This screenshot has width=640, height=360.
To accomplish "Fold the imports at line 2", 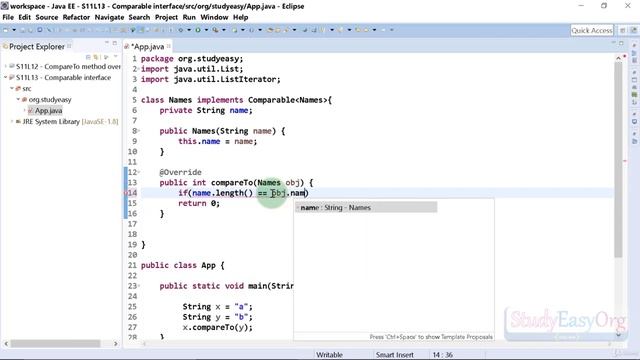I will tap(139, 69).
